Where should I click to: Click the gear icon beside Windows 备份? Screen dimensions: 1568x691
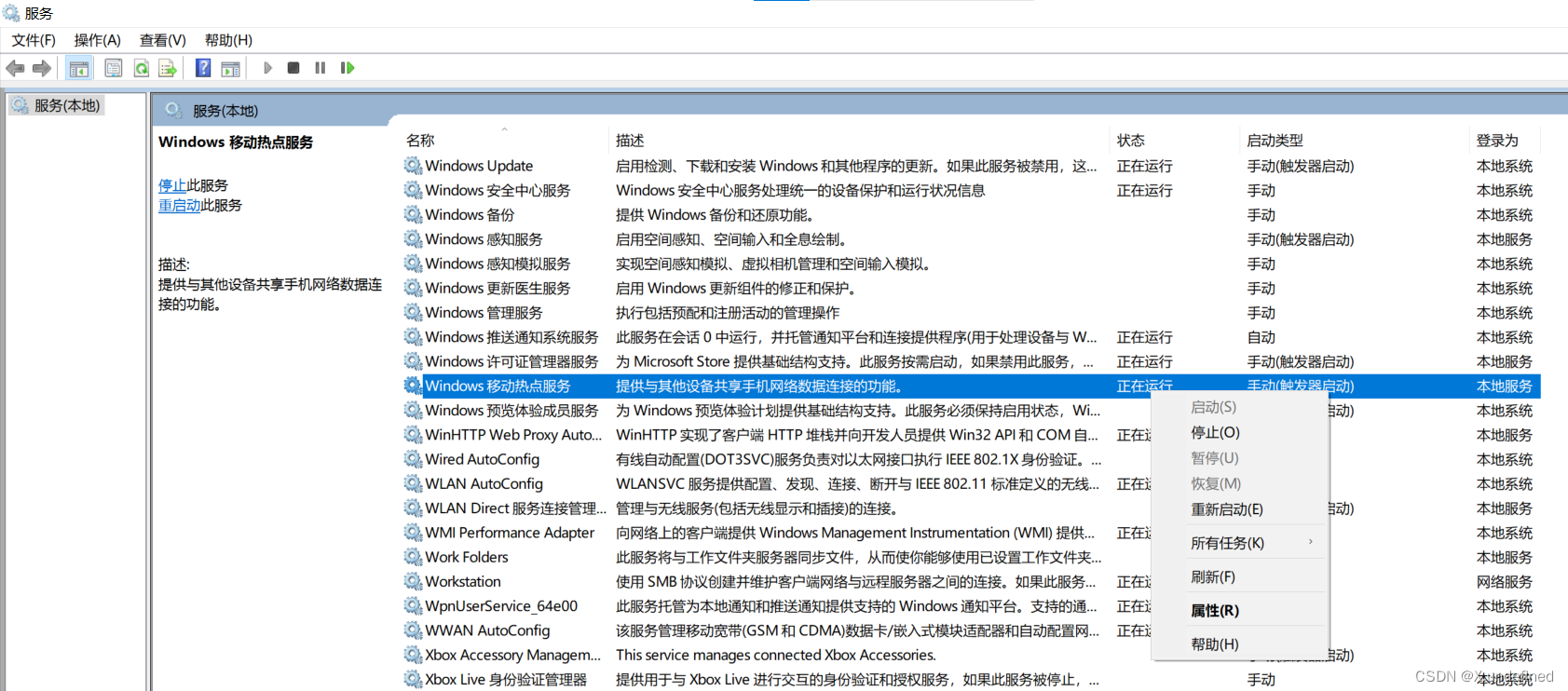413,214
